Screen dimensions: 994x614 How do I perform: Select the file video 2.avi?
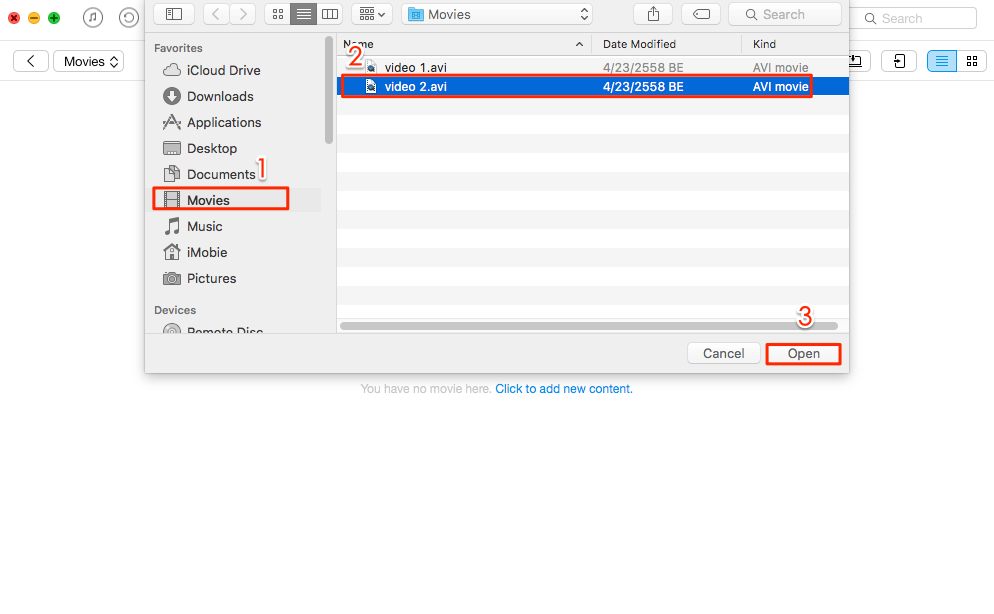(593, 86)
